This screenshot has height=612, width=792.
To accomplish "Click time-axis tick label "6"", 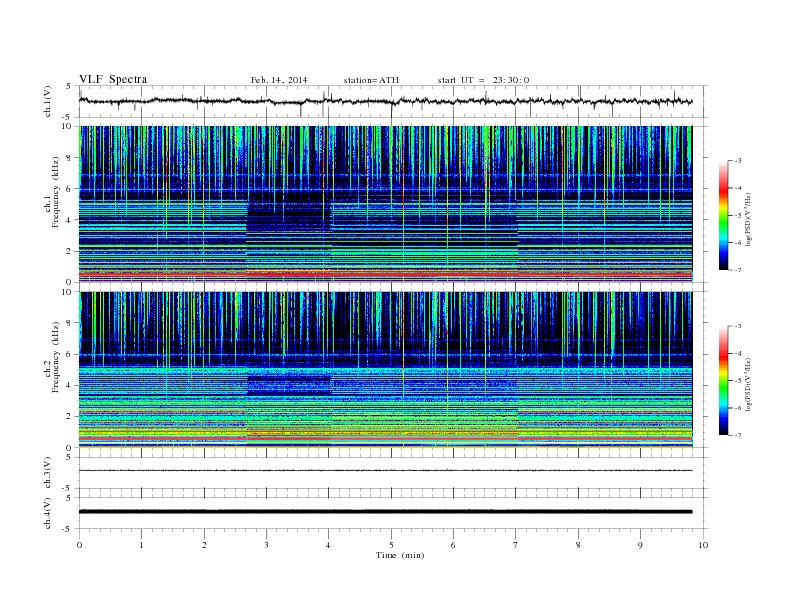I will 453,545.
